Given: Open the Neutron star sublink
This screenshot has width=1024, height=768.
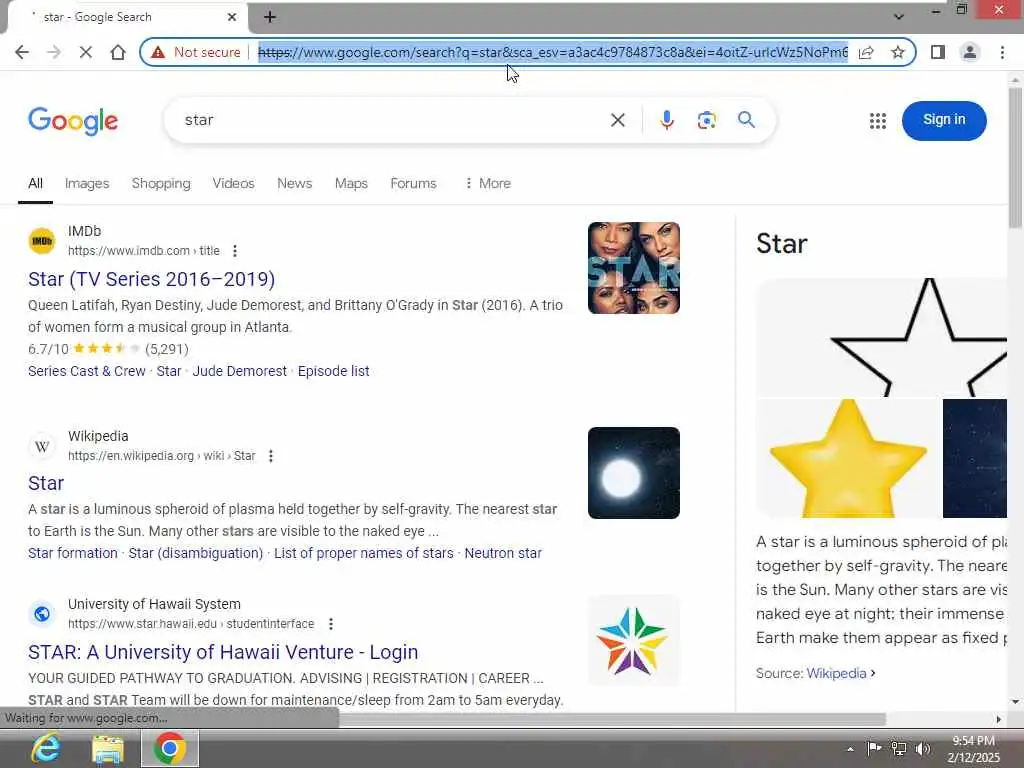Looking at the screenshot, I should (x=504, y=553).
